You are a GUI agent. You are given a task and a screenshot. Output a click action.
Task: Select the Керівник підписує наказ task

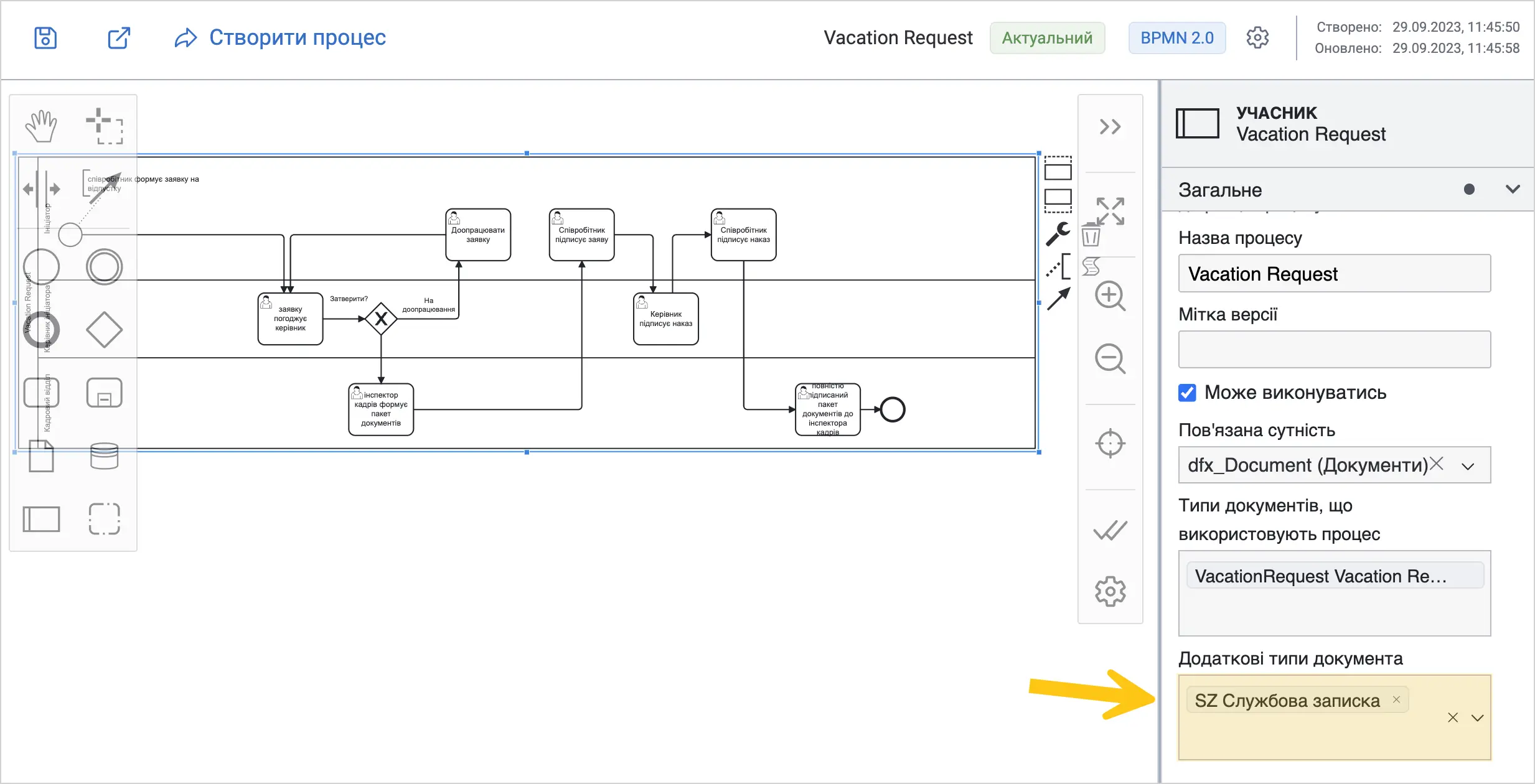(x=665, y=319)
